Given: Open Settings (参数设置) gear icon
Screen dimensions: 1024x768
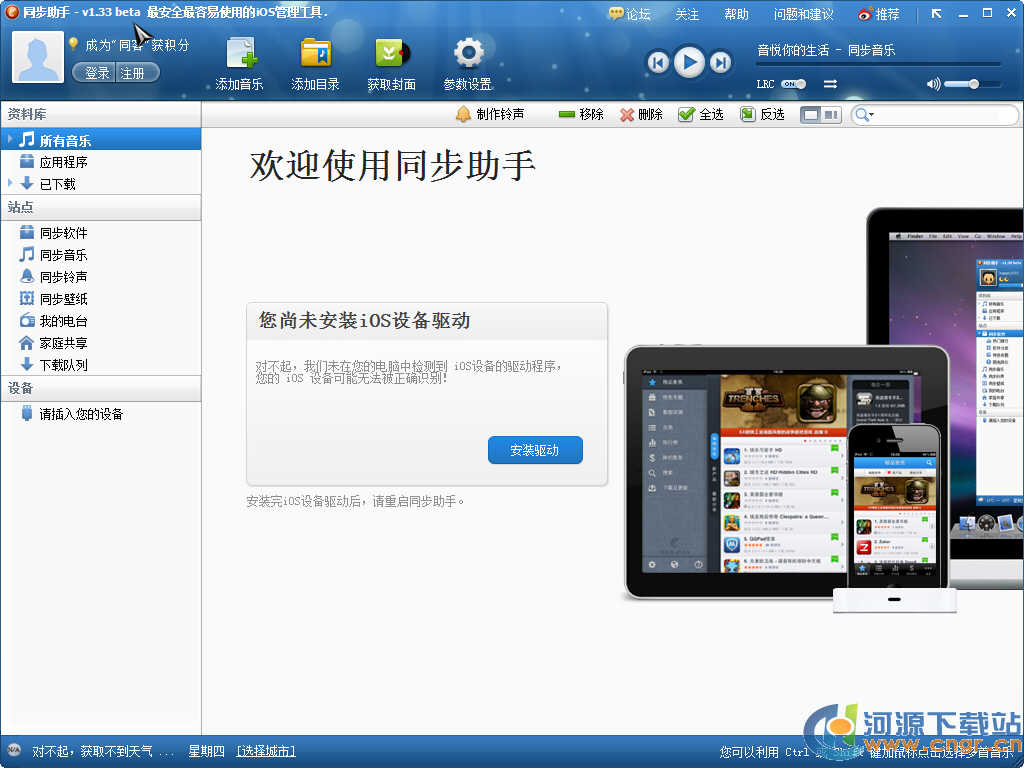Looking at the screenshot, I should pos(468,54).
